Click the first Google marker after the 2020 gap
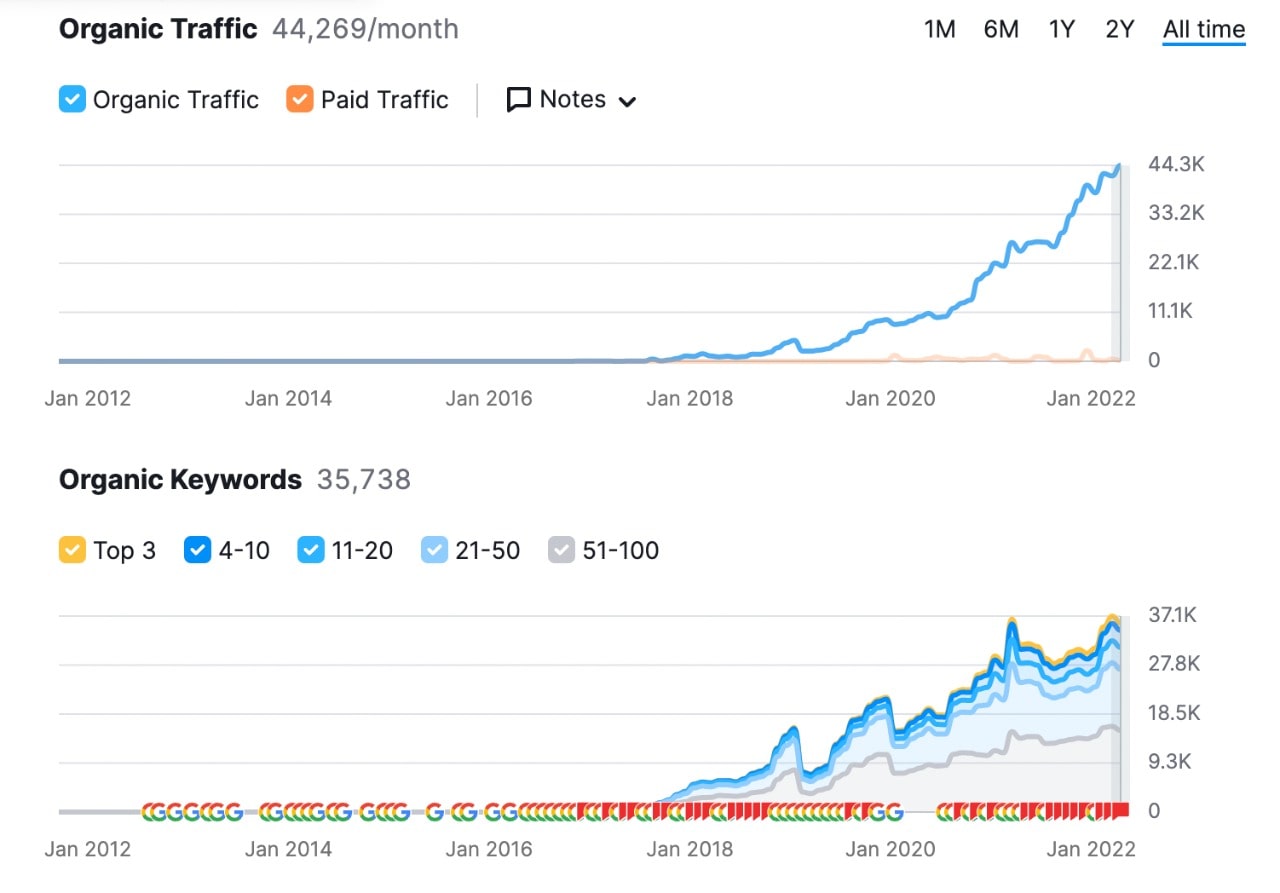Screen dimensions: 1280x893 pos(947,812)
